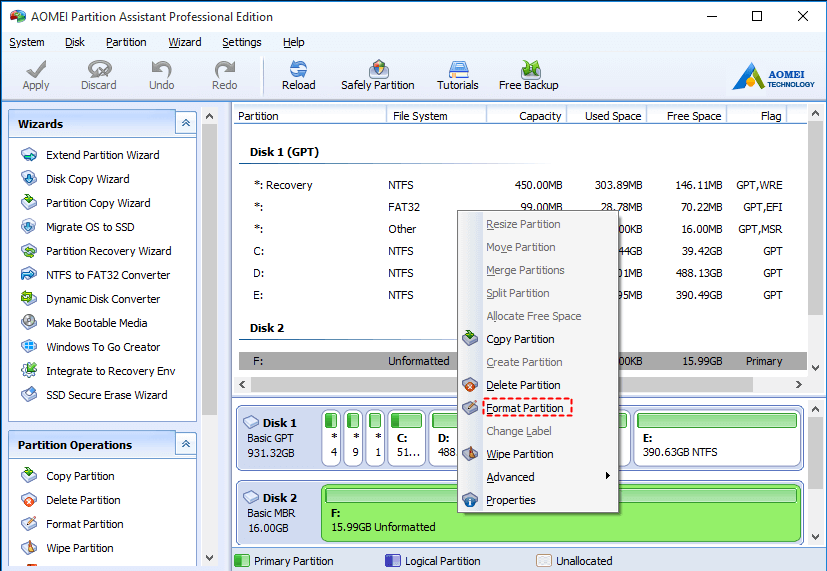Launch Windows To Go Creator

tap(103, 347)
